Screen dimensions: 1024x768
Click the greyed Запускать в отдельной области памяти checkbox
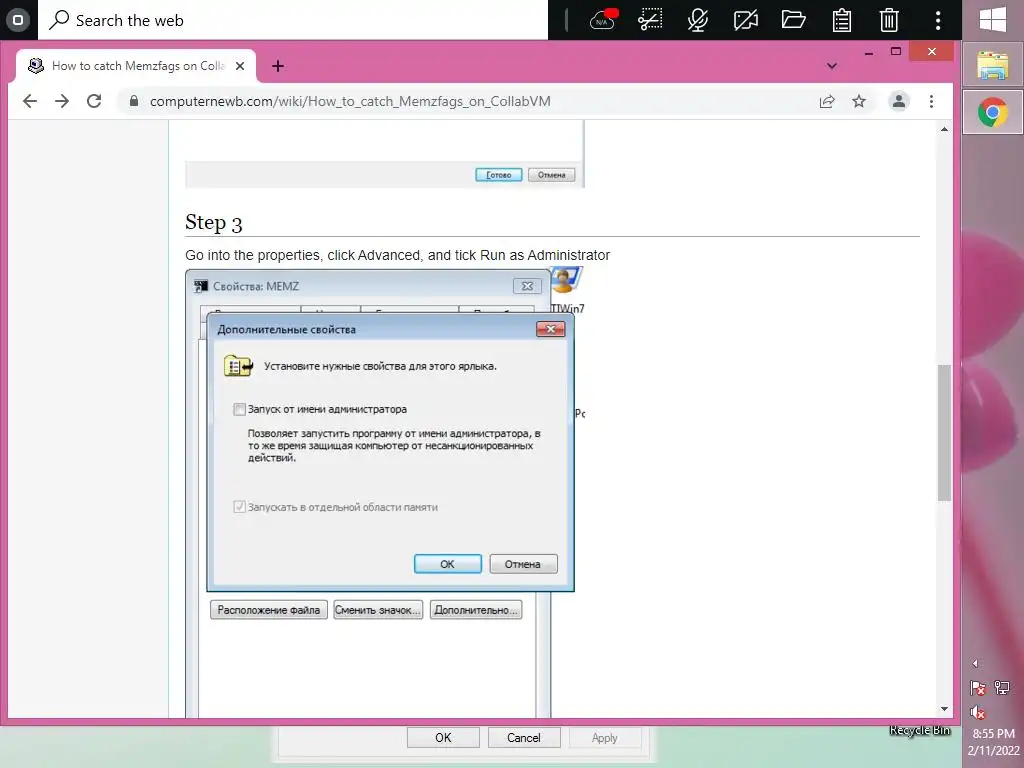point(239,507)
